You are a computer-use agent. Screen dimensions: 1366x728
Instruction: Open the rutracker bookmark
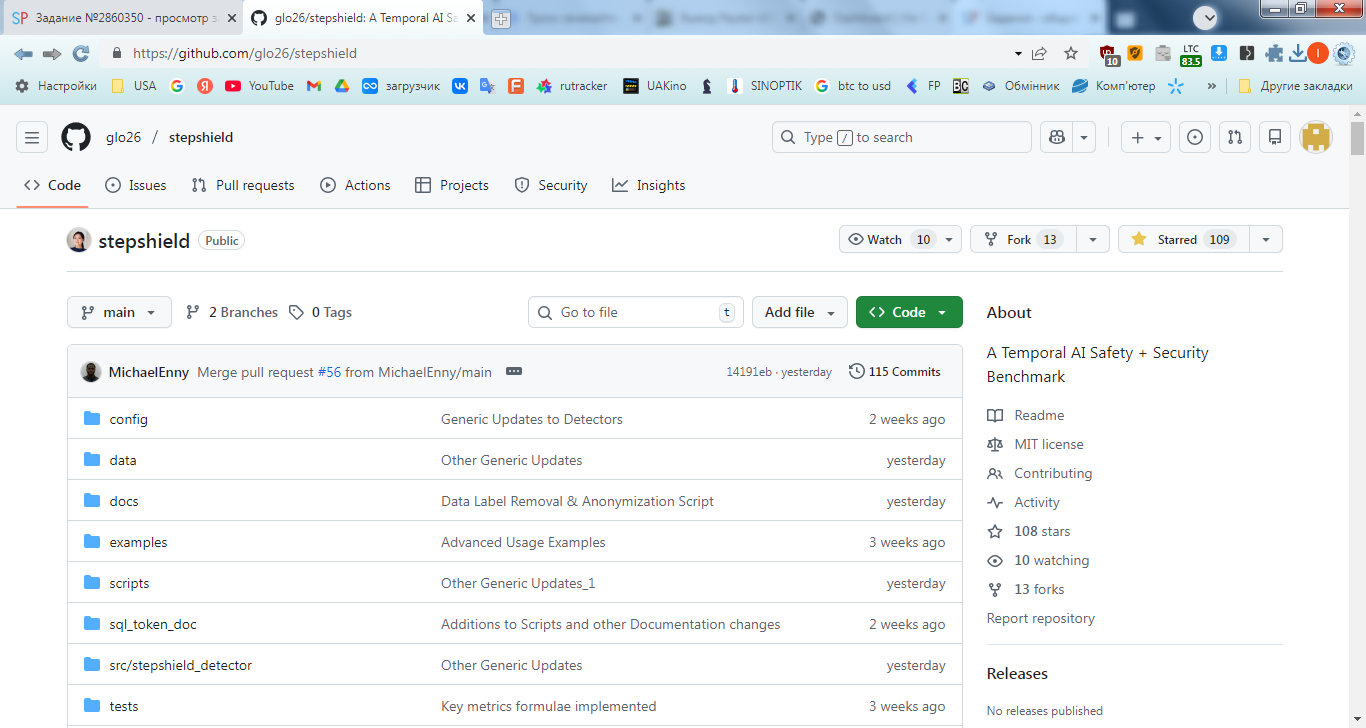pos(572,86)
